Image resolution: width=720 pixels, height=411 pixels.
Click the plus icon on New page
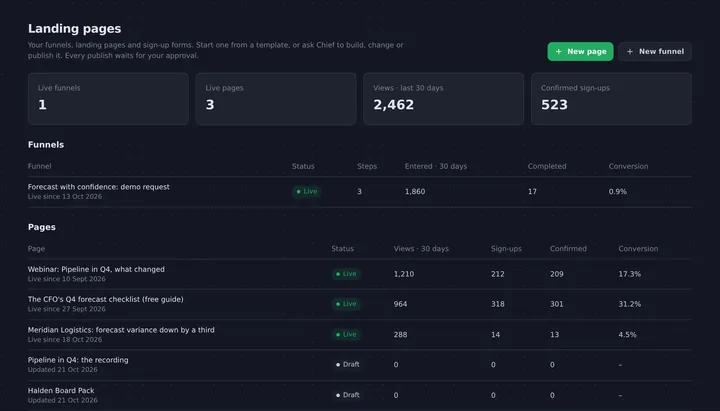[x=558, y=51]
